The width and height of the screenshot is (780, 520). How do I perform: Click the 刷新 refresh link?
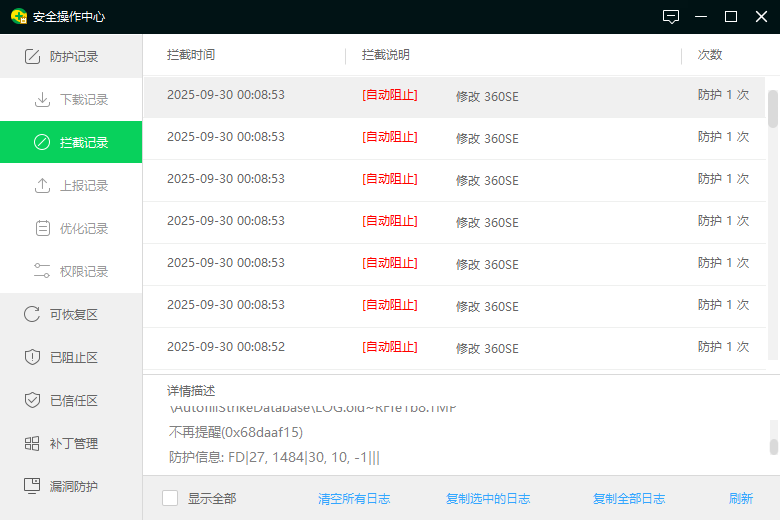click(741, 499)
